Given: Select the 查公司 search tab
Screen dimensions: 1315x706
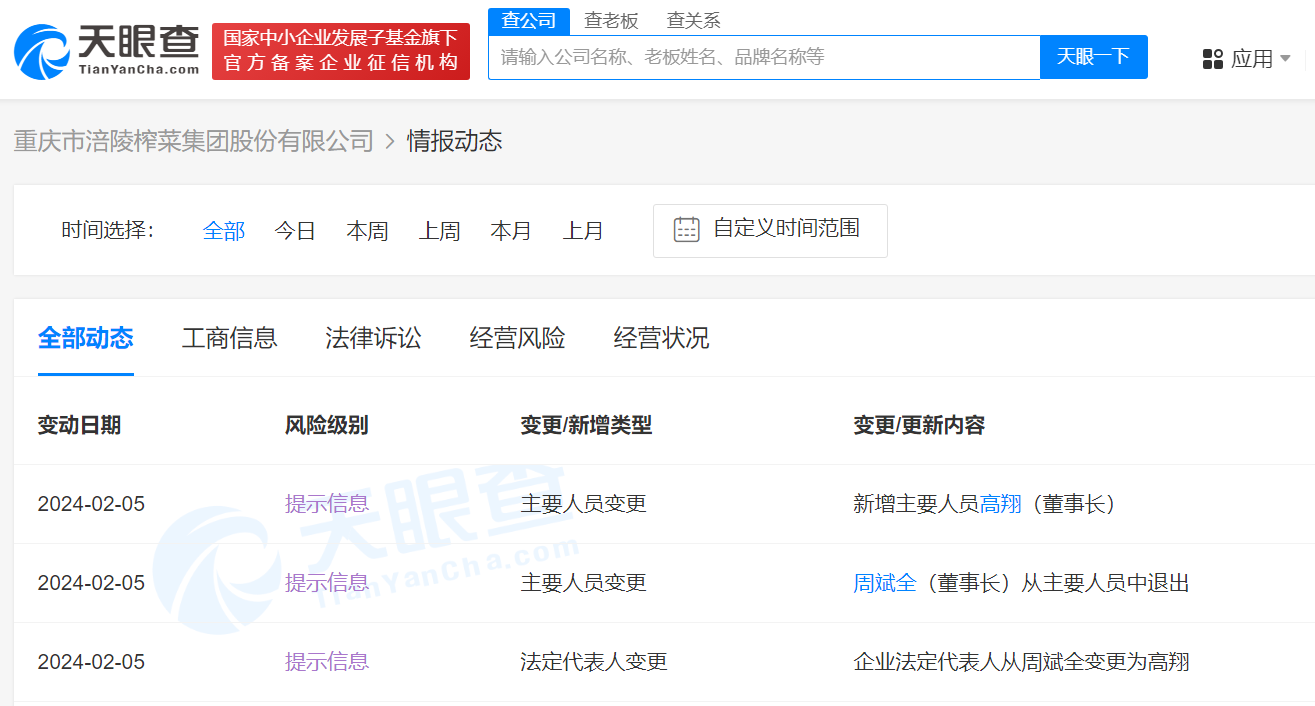Looking at the screenshot, I should (528, 20).
